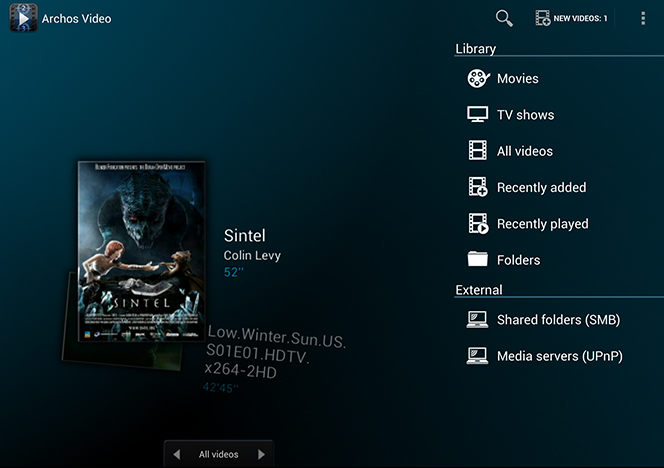Viewport: 664px width, 468px height.
Task: Open the search magnifier icon
Action: click(504, 18)
